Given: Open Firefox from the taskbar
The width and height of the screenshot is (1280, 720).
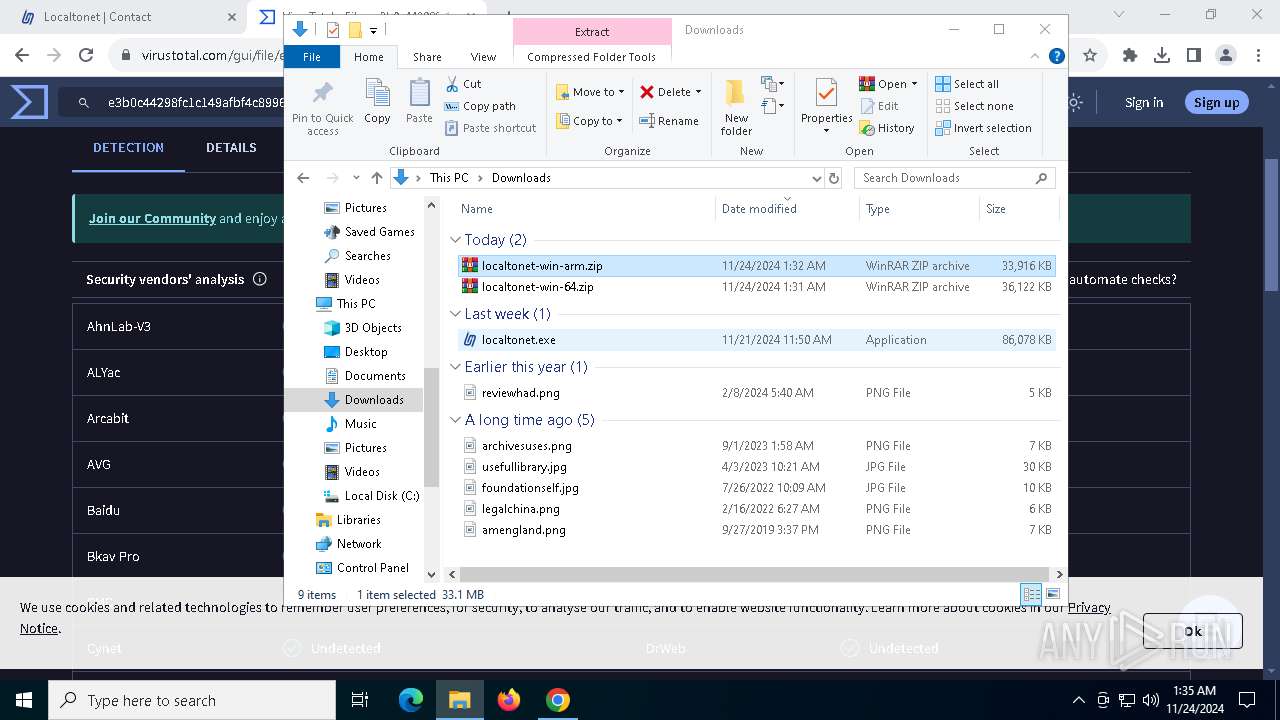Looking at the screenshot, I should tap(509, 700).
